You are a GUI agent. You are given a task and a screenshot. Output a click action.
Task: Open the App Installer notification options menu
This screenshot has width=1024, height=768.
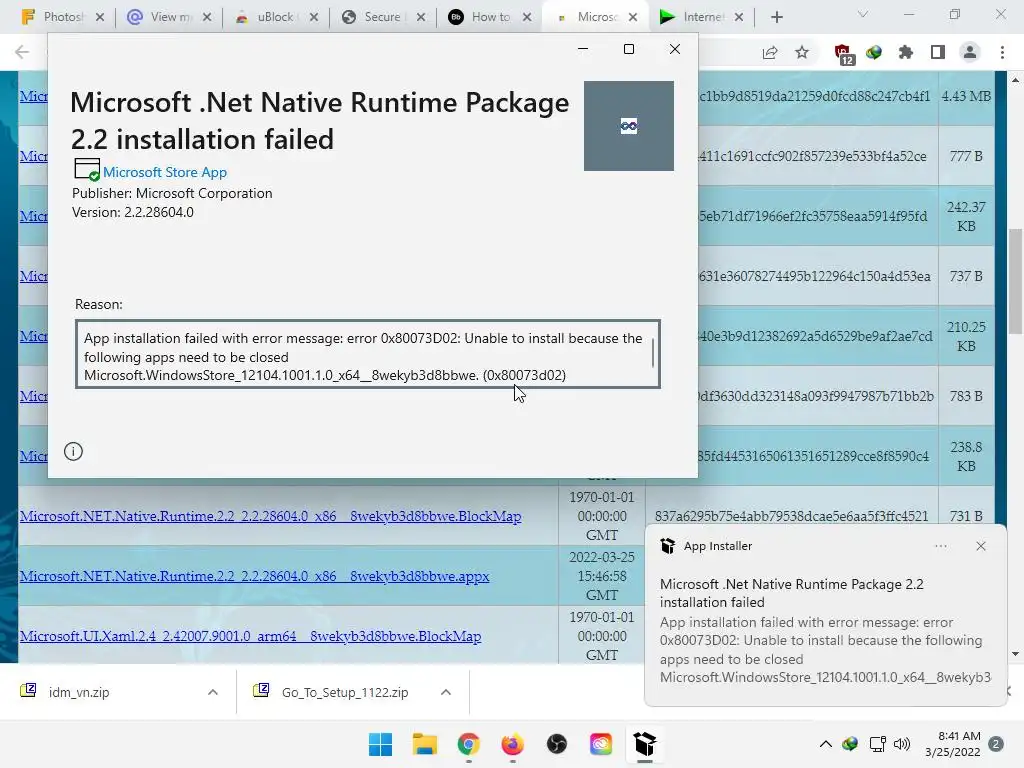click(940, 546)
